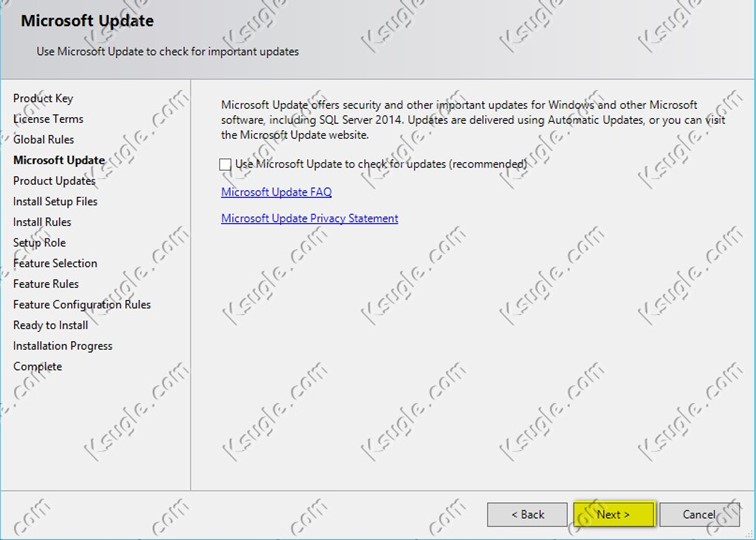Go back with the Back button
The height and width of the screenshot is (540, 756).
pos(527,514)
